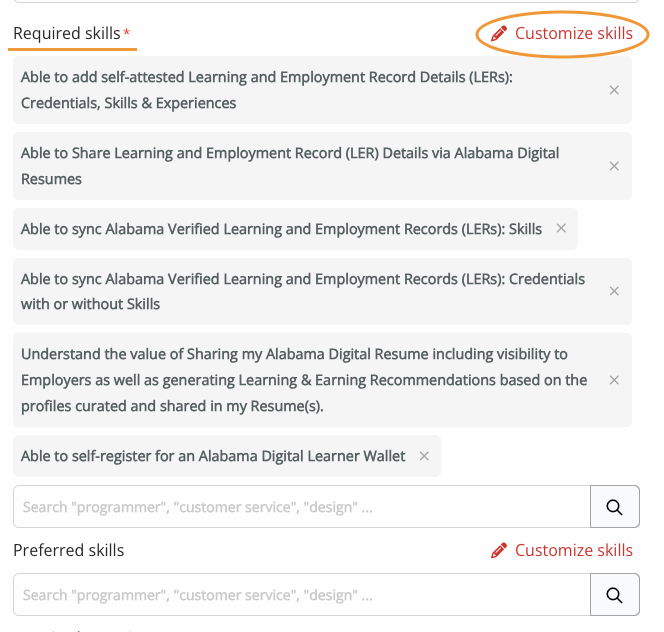Click the Preferred skills search magnifier button
The image size is (664, 632).
614,595
